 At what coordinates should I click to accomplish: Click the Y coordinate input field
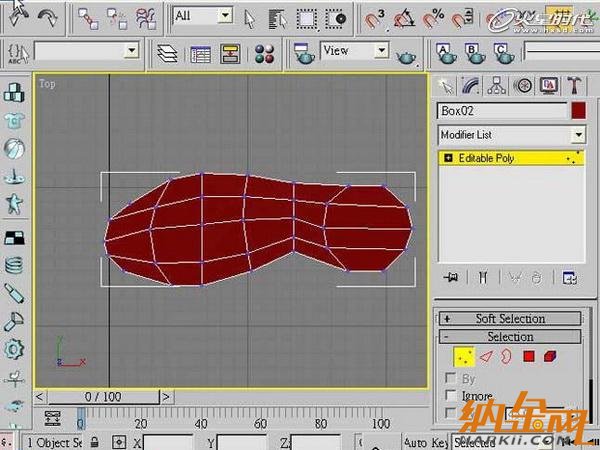tap(242, 443)
